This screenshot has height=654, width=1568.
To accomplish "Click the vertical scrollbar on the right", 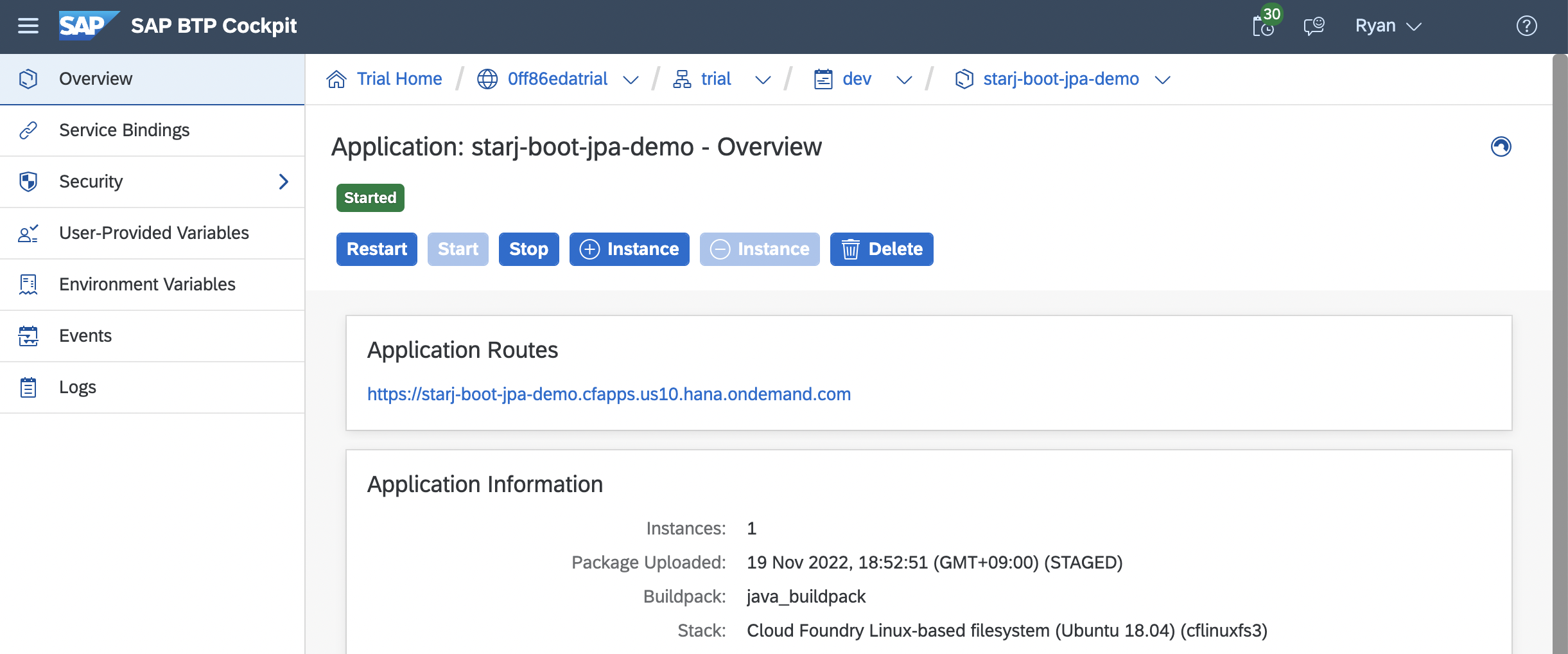I will (x=1560, y=353).
